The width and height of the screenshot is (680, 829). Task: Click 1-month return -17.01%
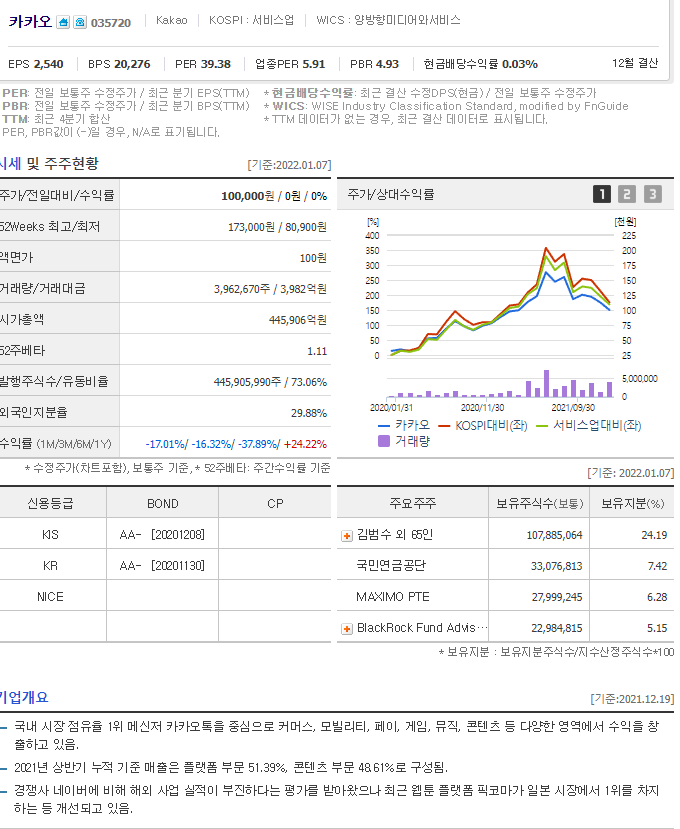(x=165, y=444)
